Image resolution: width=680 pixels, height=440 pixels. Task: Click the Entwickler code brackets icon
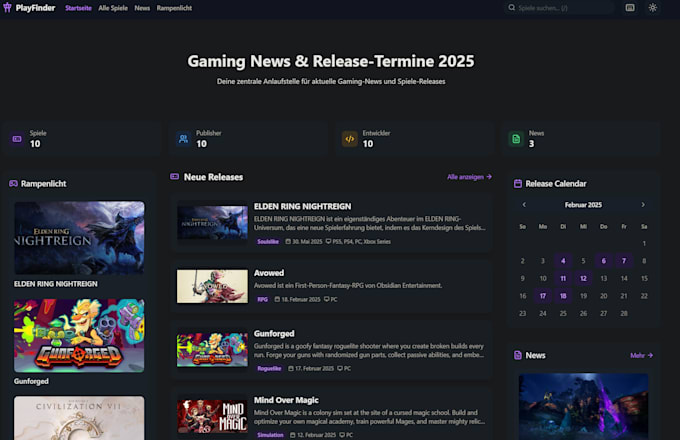[350, 139]
